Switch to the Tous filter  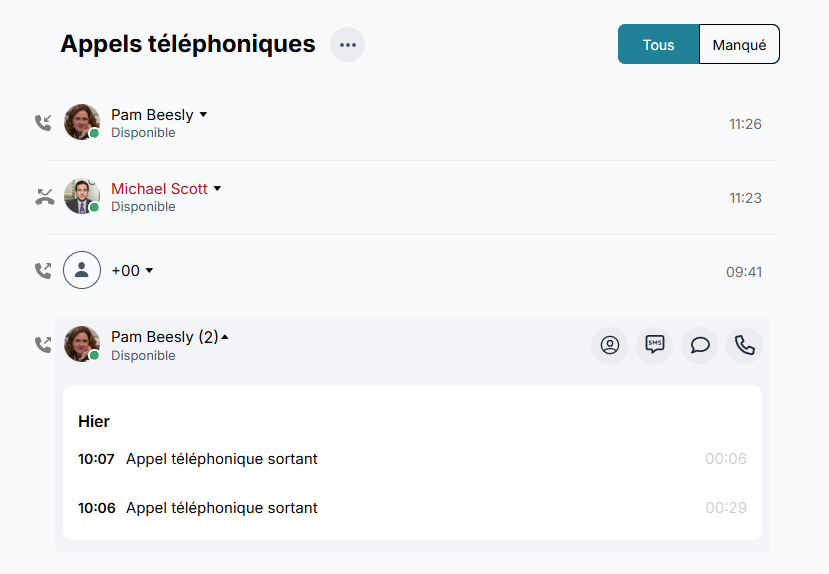pos(658,45)
